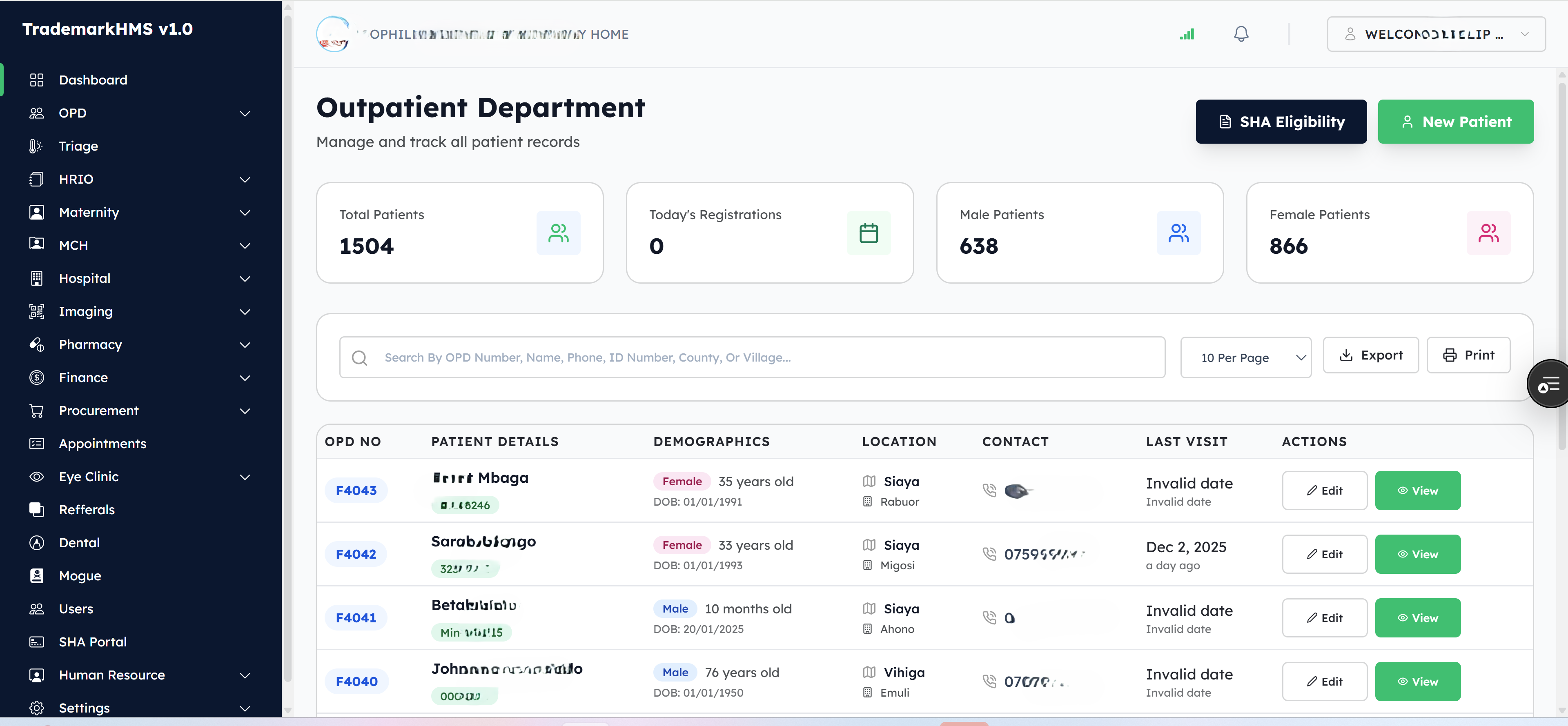This screenshot has height=726, width=1568.
Task: Select the Settings gear in sidebar
Action: (x=36, y=708)
